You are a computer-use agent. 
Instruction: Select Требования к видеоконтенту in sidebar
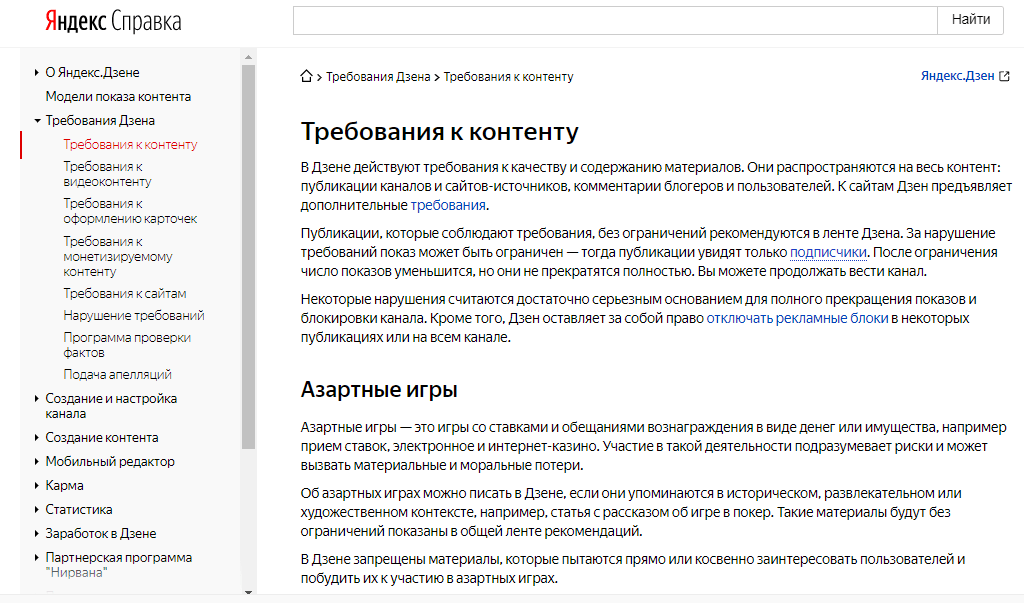(x=107, y=174)
